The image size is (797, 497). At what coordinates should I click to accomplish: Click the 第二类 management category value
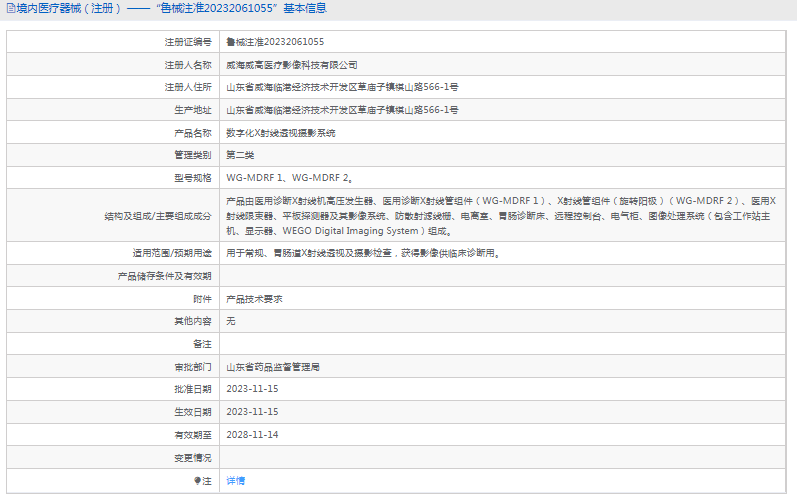click(x=240, y=156)
